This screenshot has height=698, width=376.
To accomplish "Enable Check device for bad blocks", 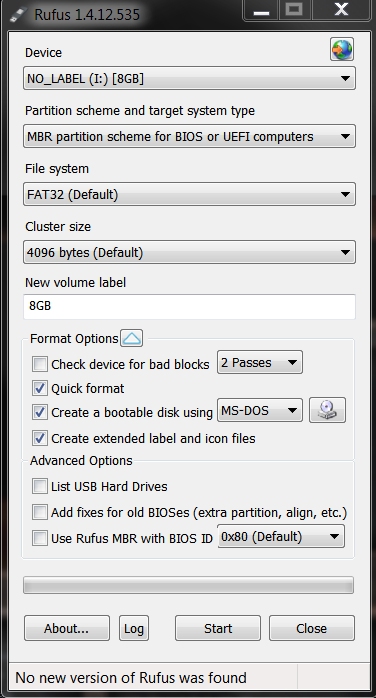I will pyautogui.click(x=40, y=364).
